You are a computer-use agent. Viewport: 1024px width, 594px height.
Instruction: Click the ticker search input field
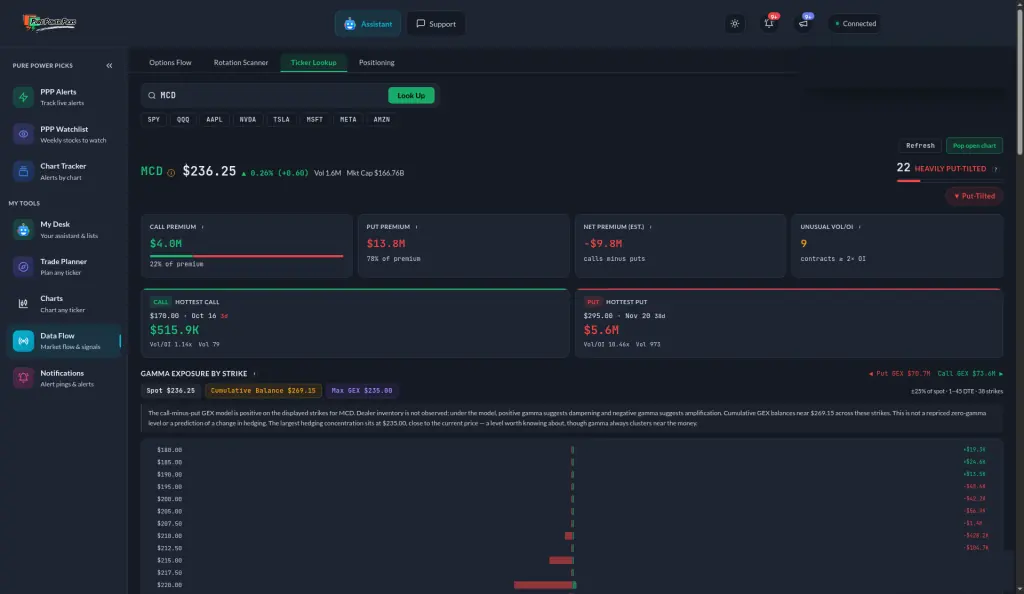271,95
